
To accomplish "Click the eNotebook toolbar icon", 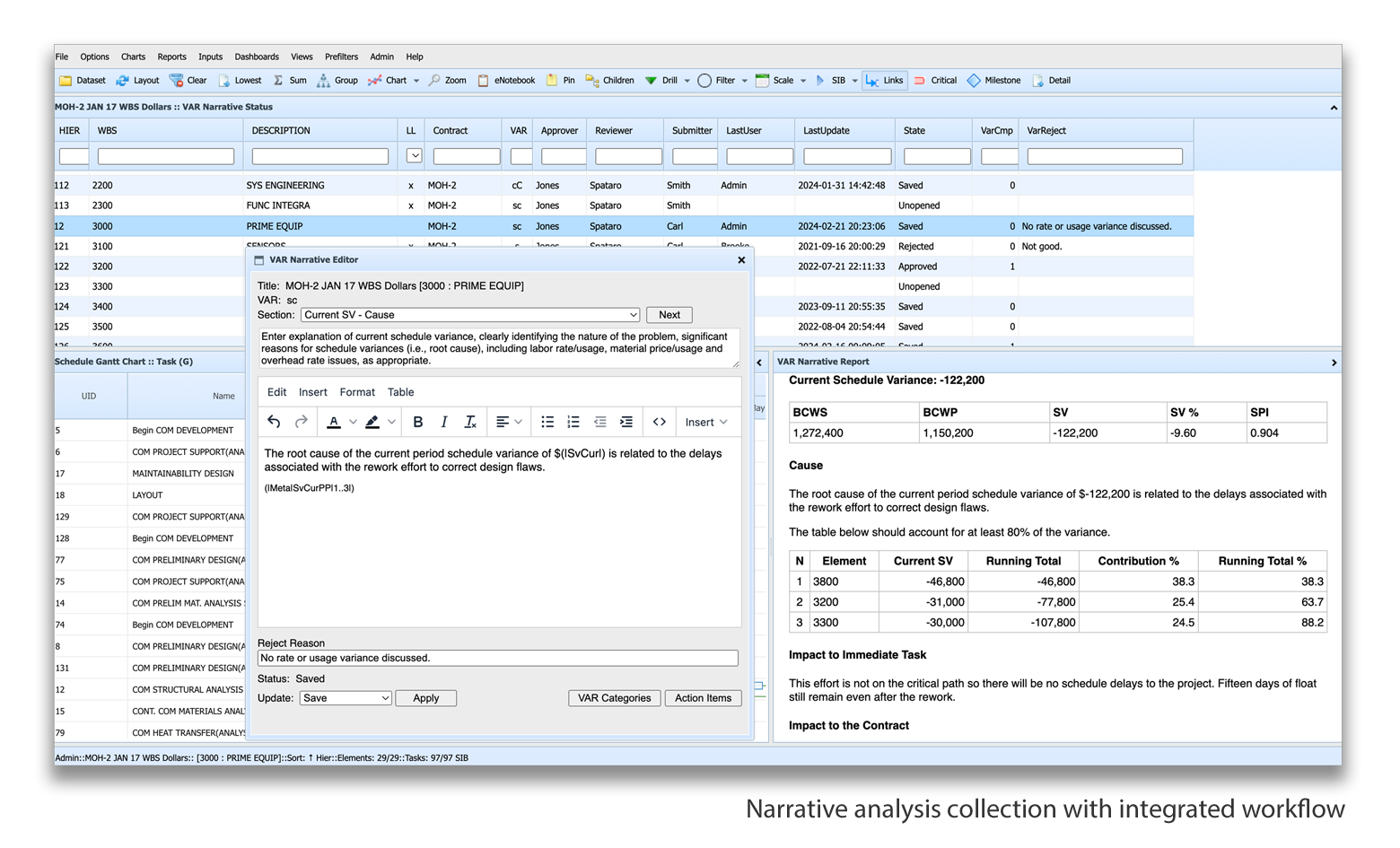I will coord(484,81).
